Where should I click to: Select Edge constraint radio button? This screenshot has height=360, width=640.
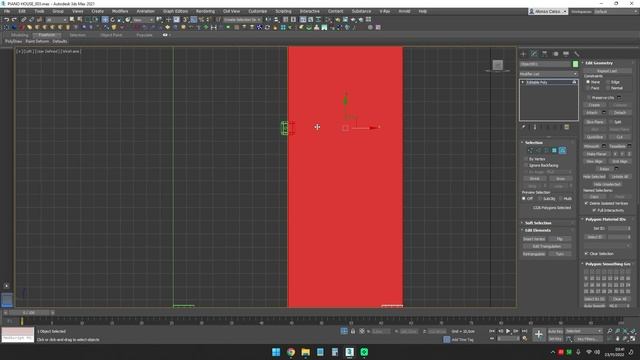[608, 82]
